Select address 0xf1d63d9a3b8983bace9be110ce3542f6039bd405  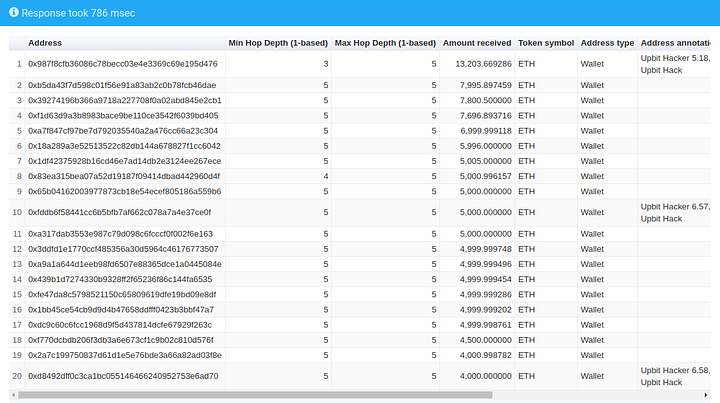pyautogui.click(x=123, y=116)
